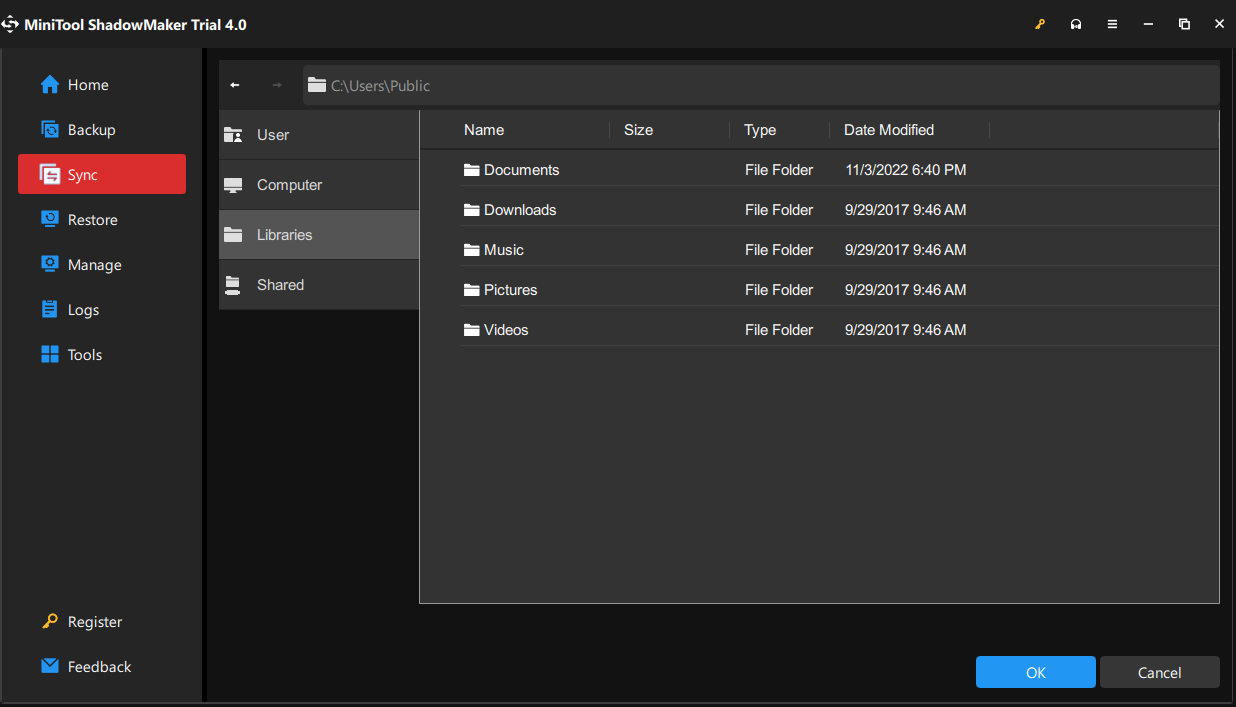Click the Feedback envelope icon
Viewport: 1236px width, 707px height.
pyautogui.click(x=50, y=666)
